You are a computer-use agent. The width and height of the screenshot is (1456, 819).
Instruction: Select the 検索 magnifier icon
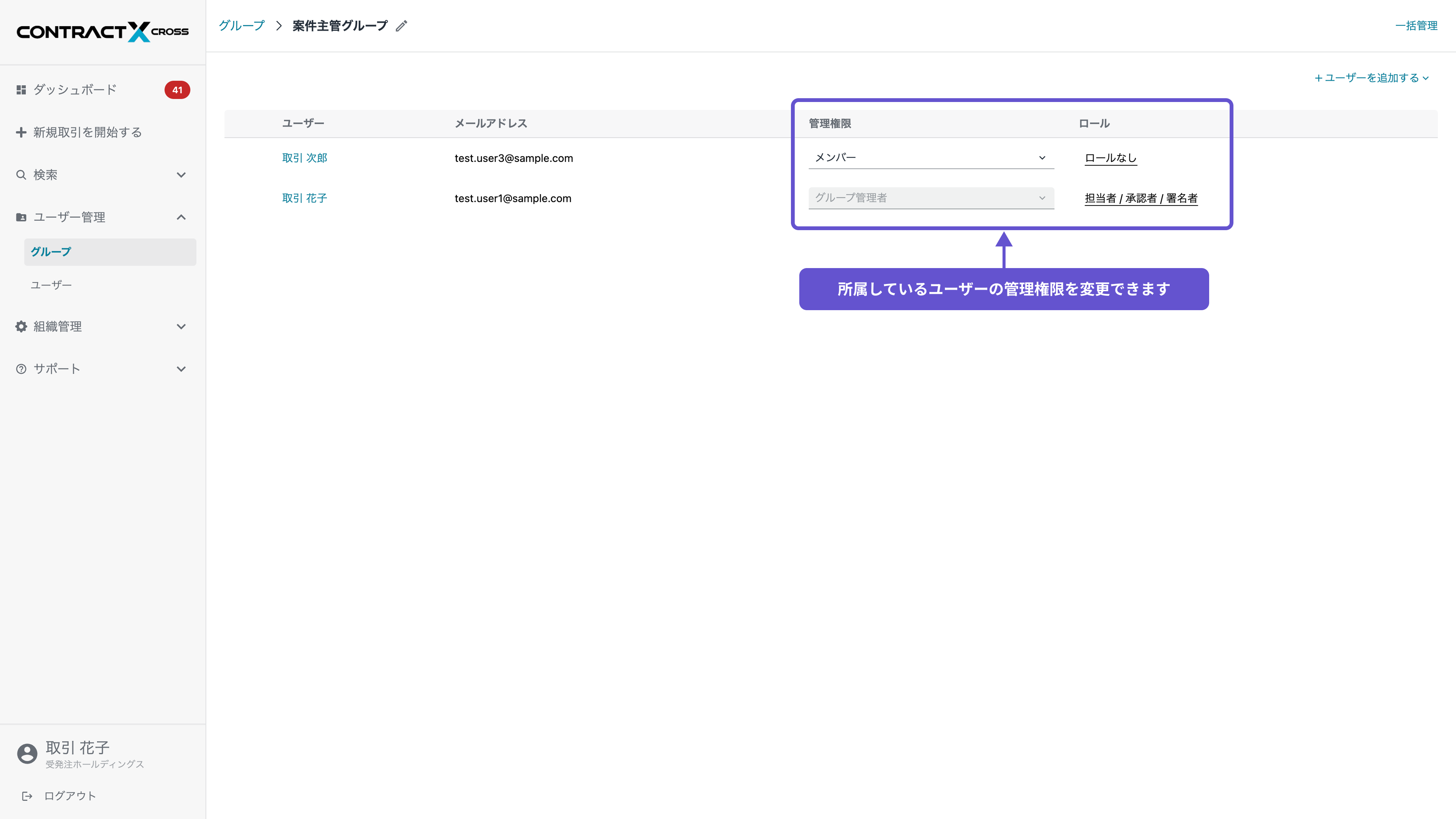click(x=21, y=175)
